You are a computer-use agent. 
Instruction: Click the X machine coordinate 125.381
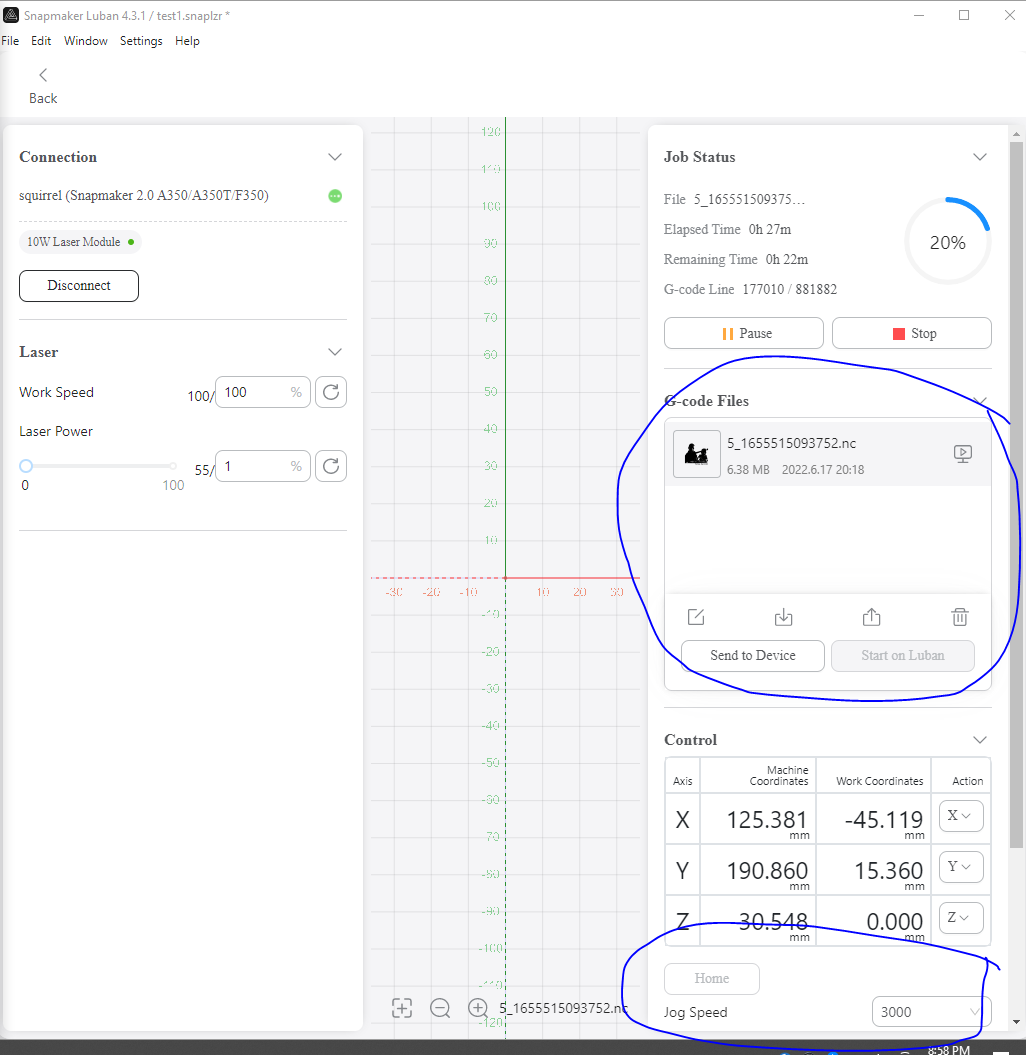[766, 820]
